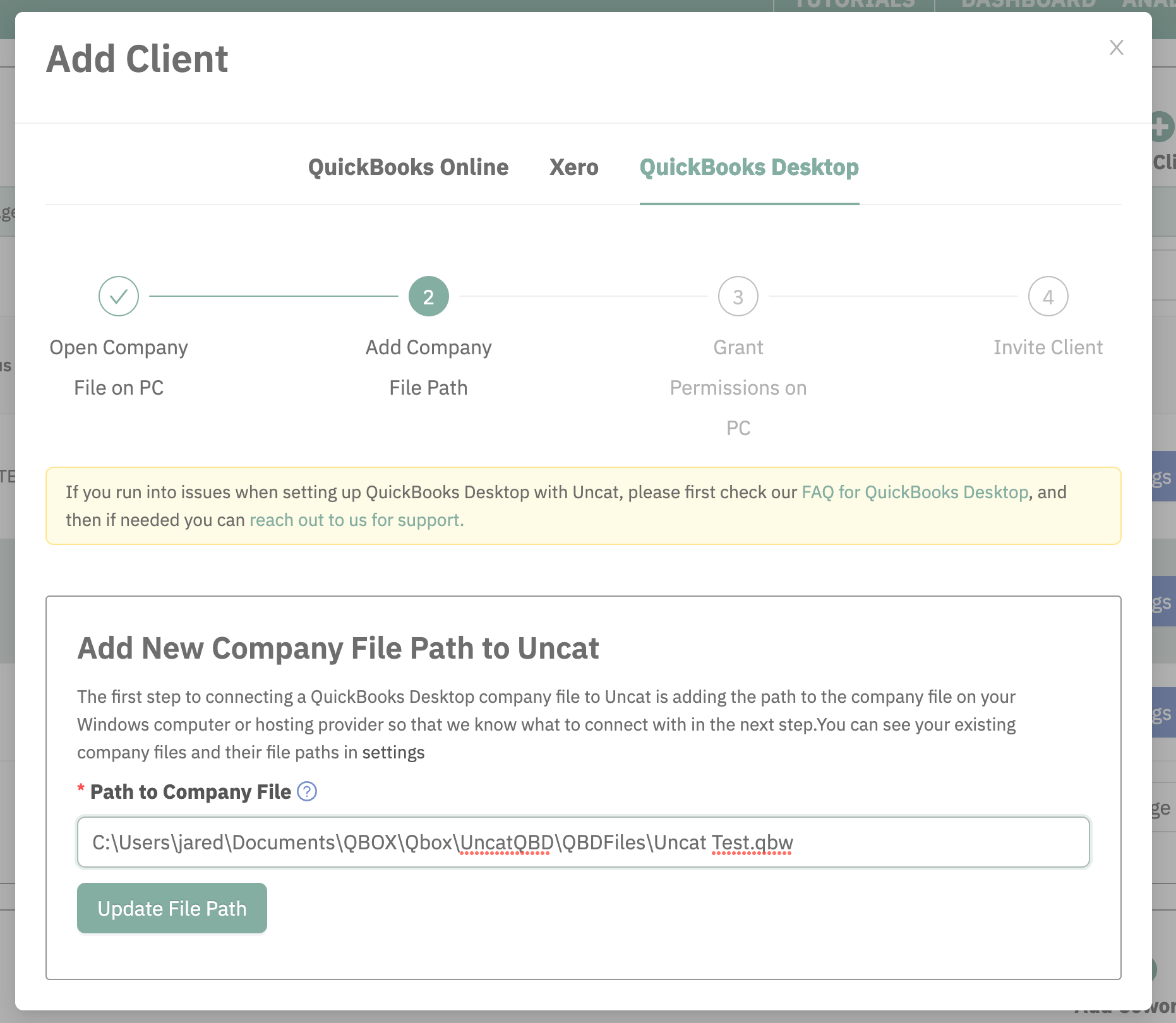Click the step 3 circle indicator

(x=738, y=296)
